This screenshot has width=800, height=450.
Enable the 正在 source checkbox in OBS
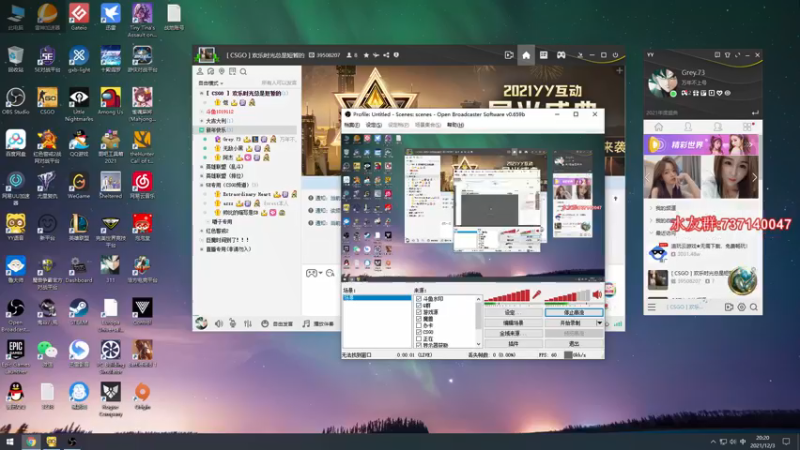coord(419,339)
